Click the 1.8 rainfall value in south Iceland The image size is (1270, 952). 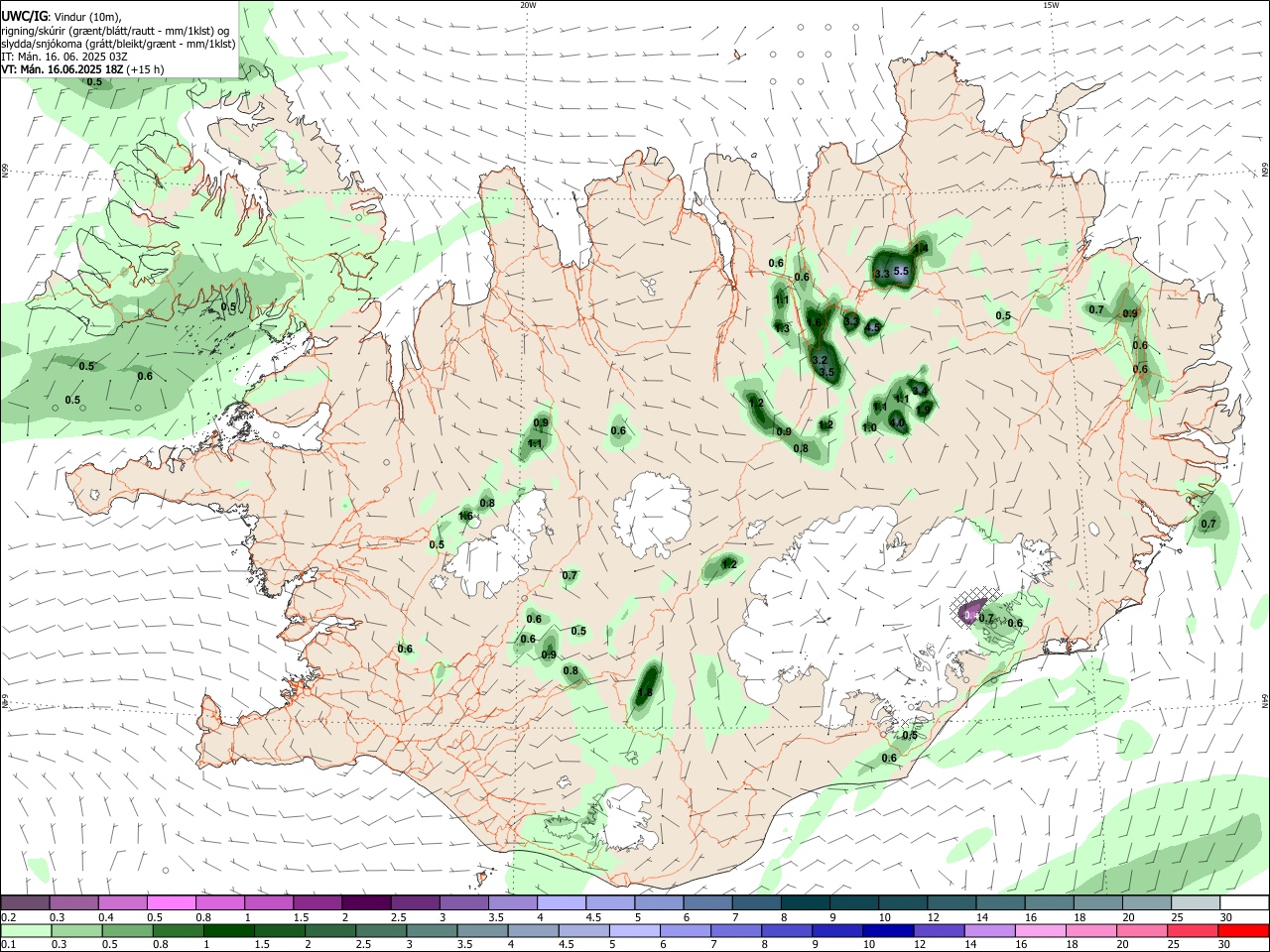tap(645, 693)
